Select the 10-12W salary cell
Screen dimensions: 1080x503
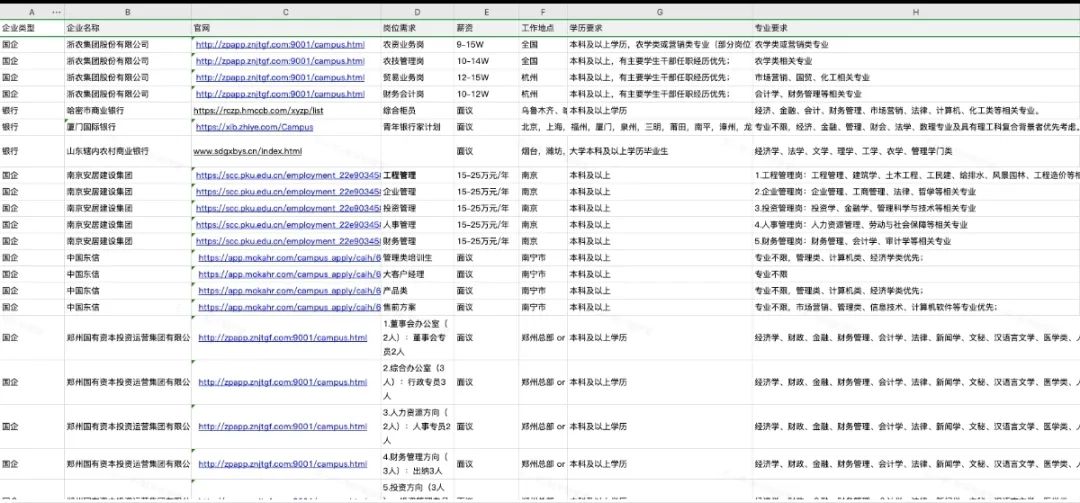[x=486, y=94]
